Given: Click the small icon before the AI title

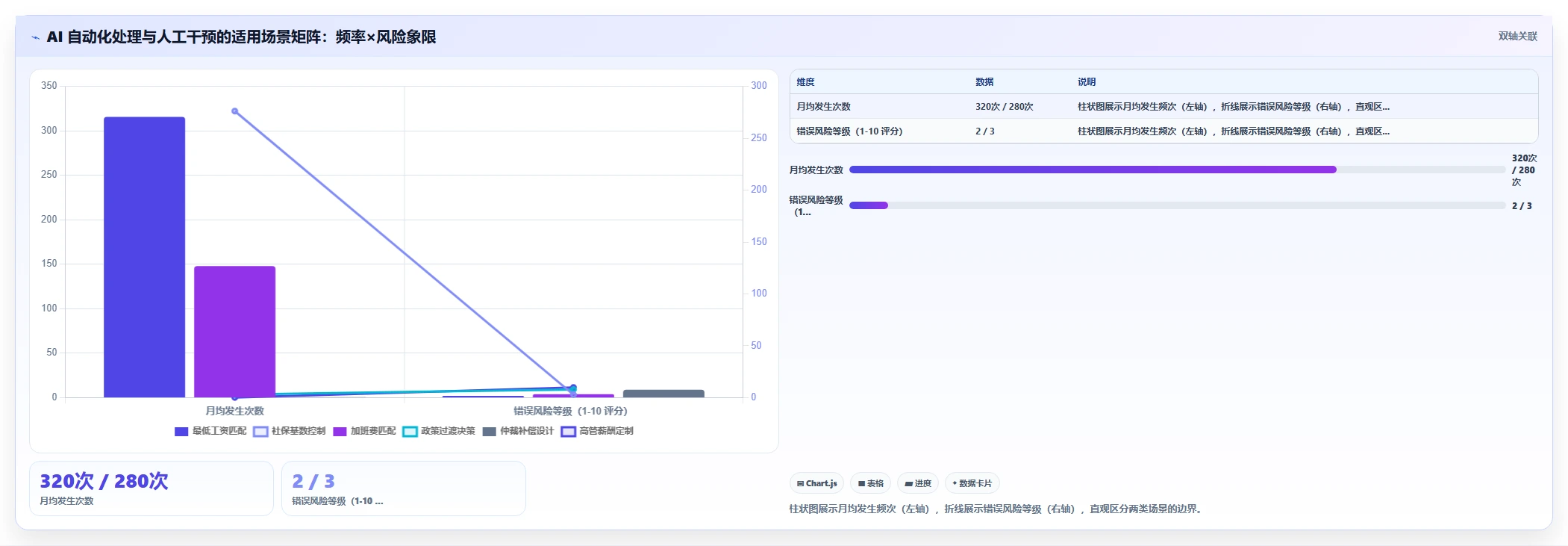Looking at the screenshot, I should coord(35,37).
